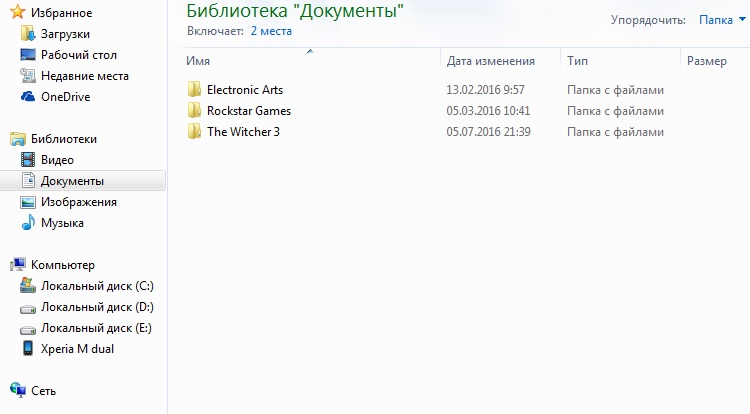
Task: Select the Изображения library
Action: [78, 202]
